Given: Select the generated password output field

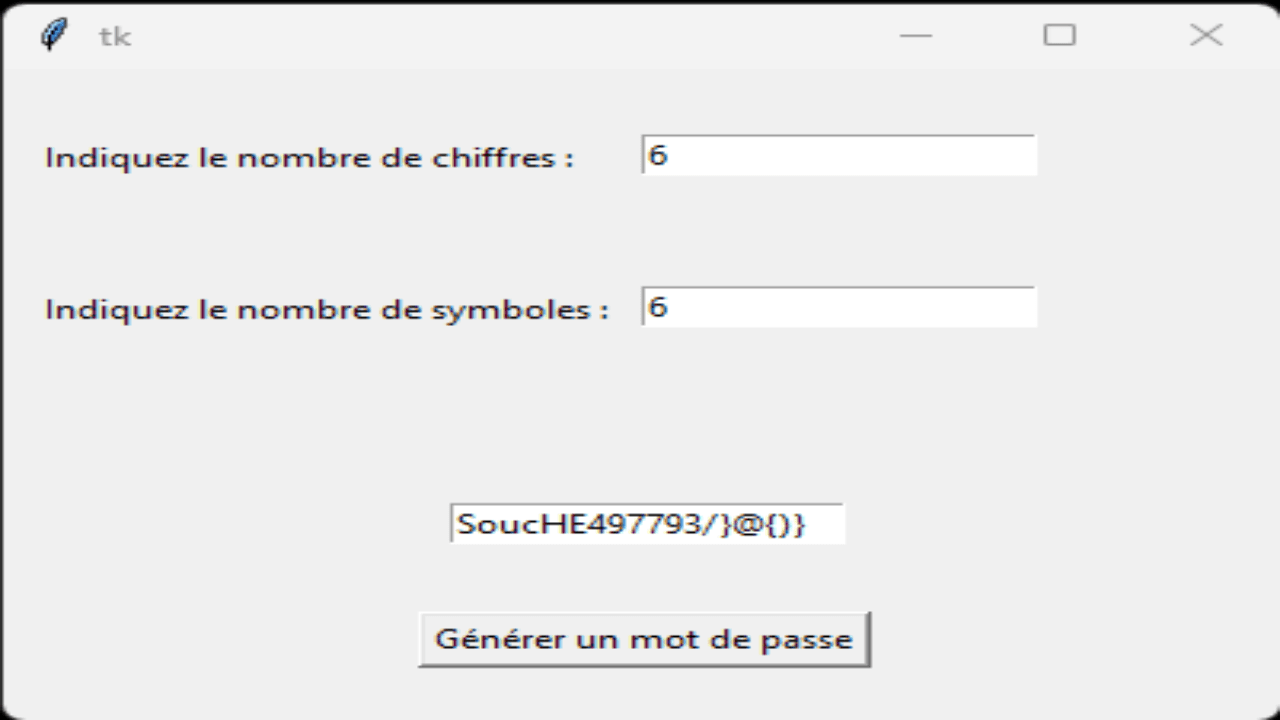Looking at the screenshot, I should [x=647, y=523].
